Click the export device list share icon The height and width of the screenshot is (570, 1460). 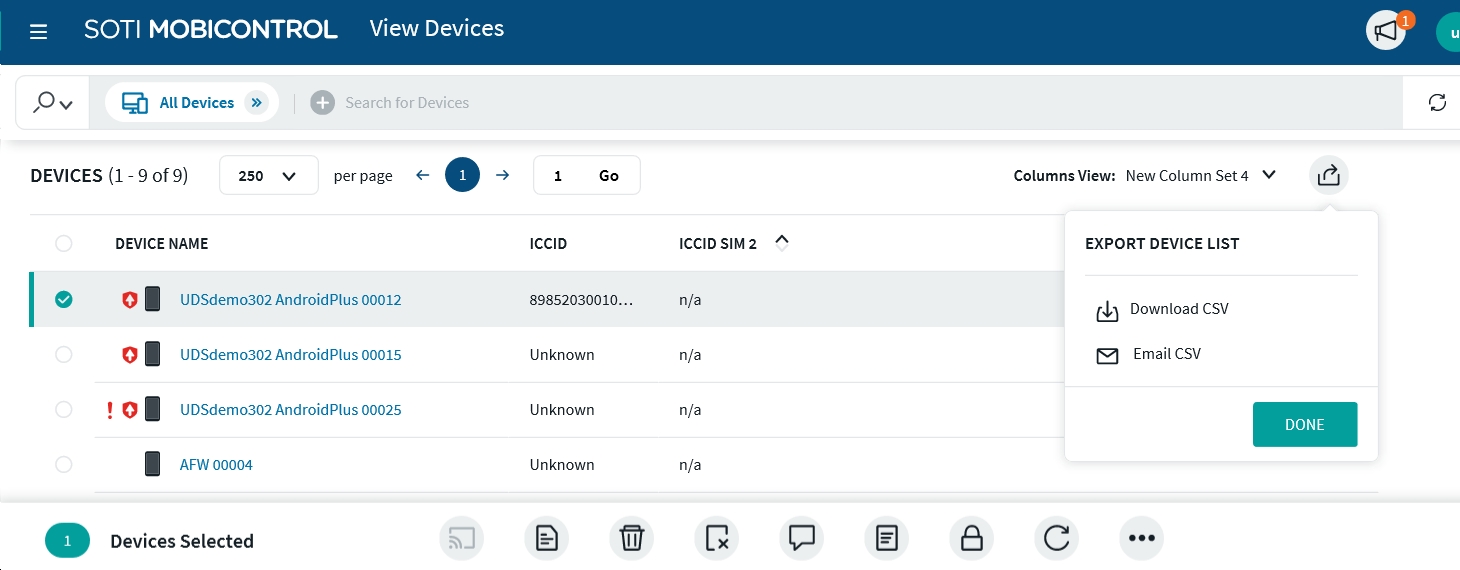click(1328, 176)
